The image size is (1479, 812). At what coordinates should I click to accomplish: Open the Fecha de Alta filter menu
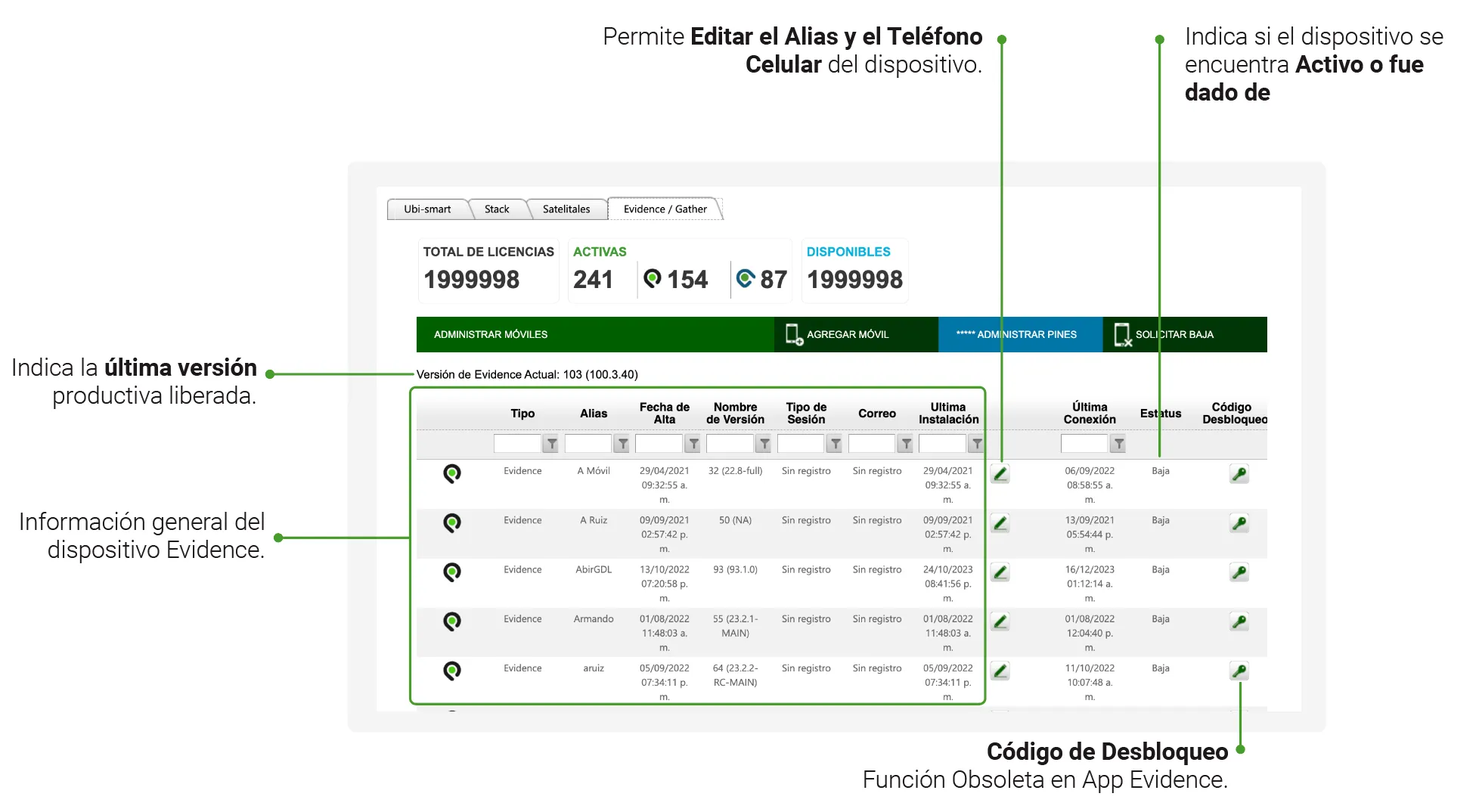click(693, 444)
